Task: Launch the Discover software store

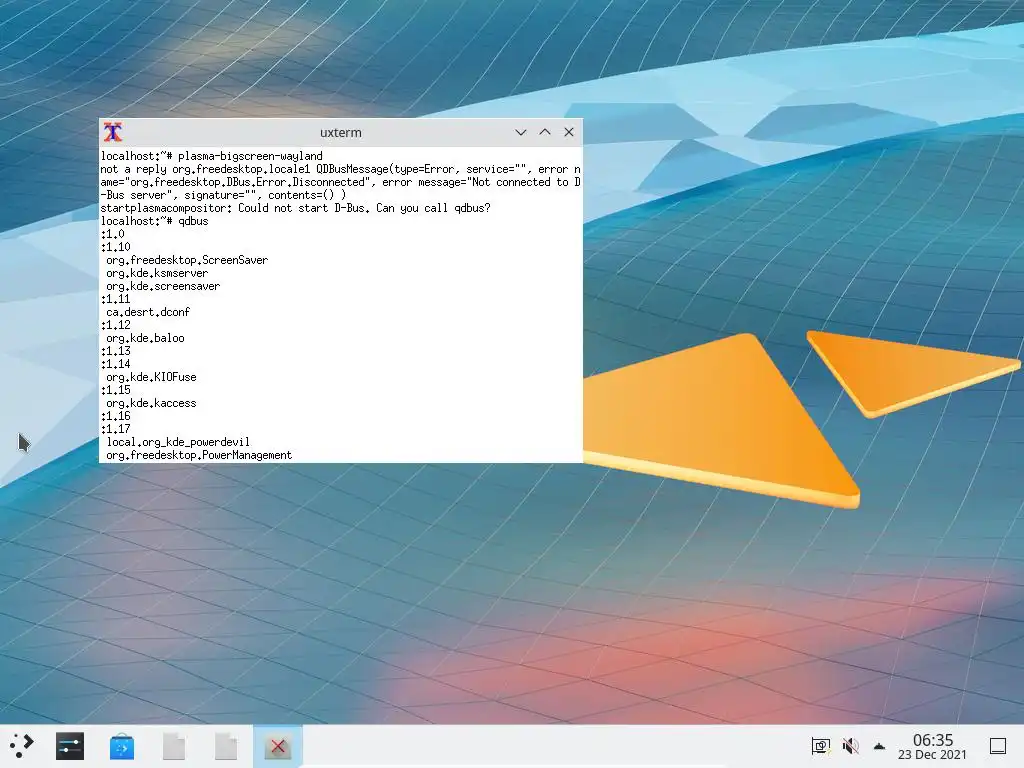Action: tap(121, 746)
